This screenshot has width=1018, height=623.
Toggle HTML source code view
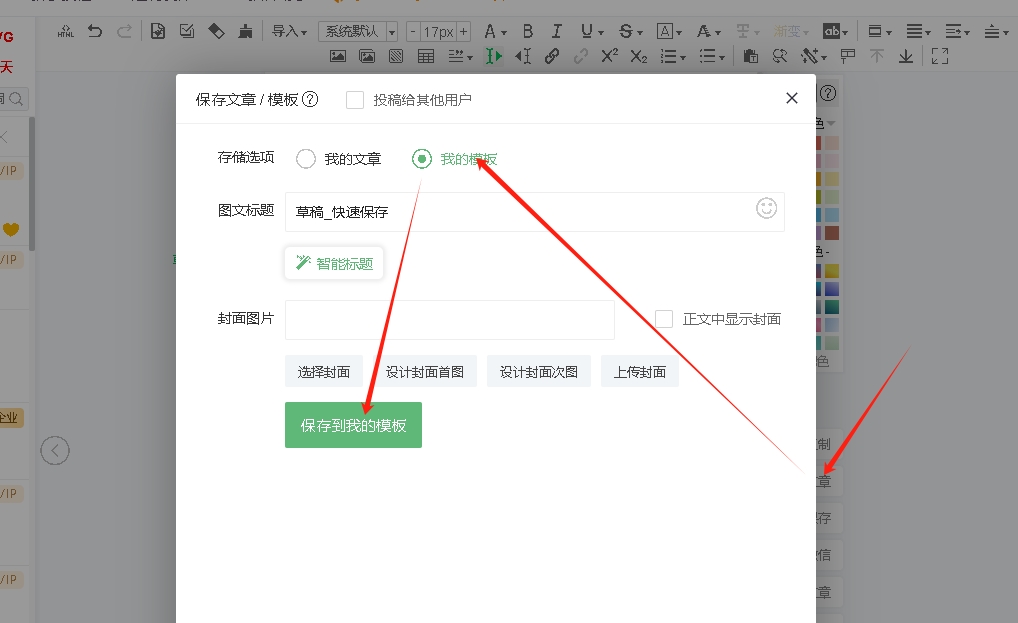click(66, 31)
